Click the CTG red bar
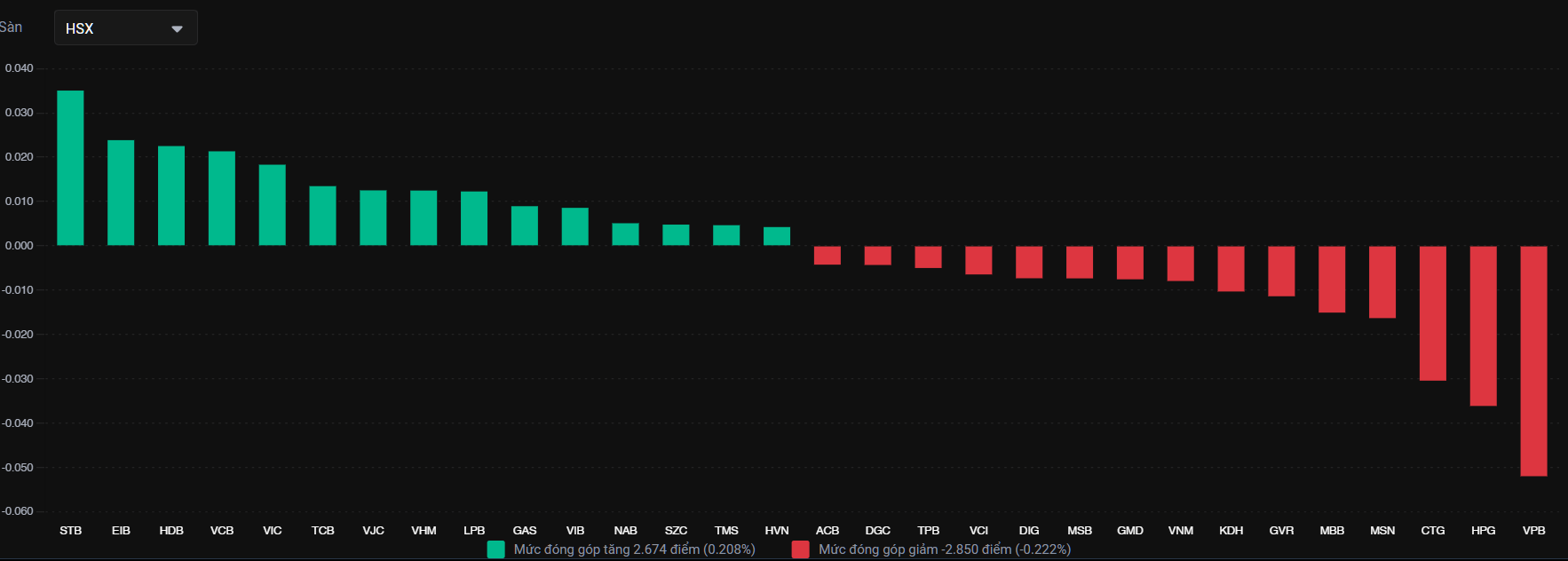Image resolution: width=1568 pixels, height=561 pixels. (x=1432, y=313)
